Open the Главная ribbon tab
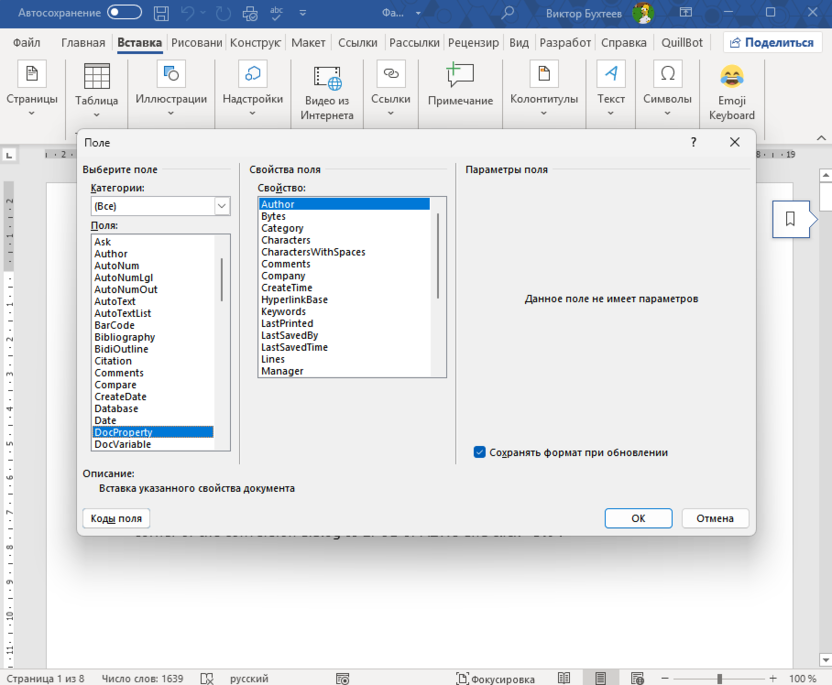 pyautogui.click(x=83, y=43)
